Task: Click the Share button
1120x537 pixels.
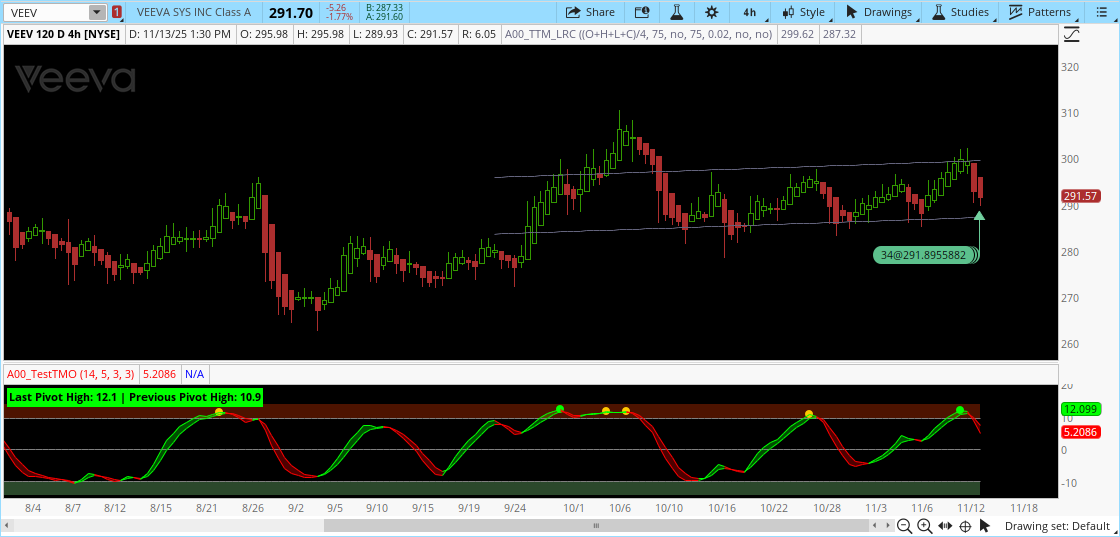Action: pyautogui.click(x=590, y=12)
